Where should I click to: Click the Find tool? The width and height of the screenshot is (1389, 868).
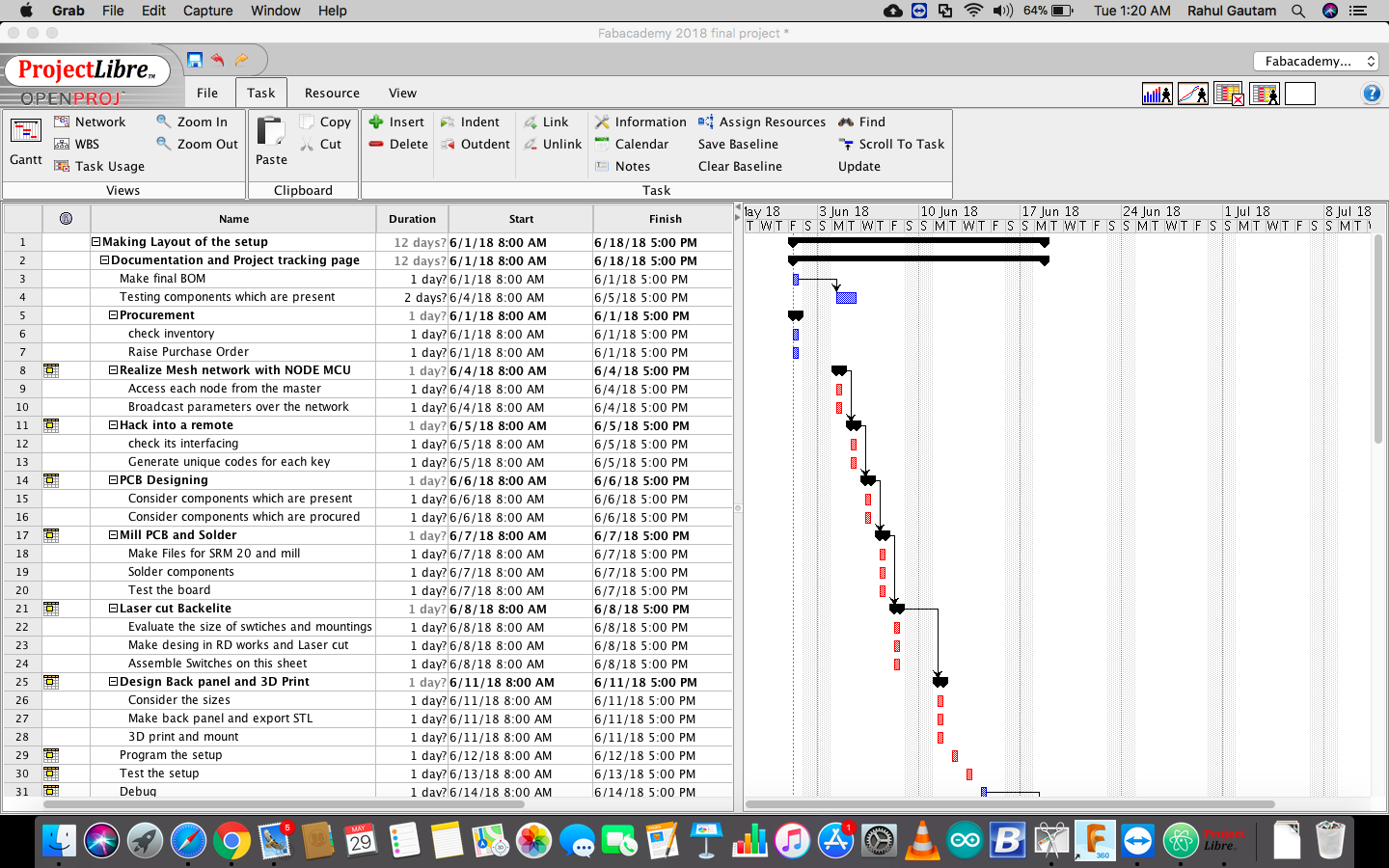(x=861, y=122)
